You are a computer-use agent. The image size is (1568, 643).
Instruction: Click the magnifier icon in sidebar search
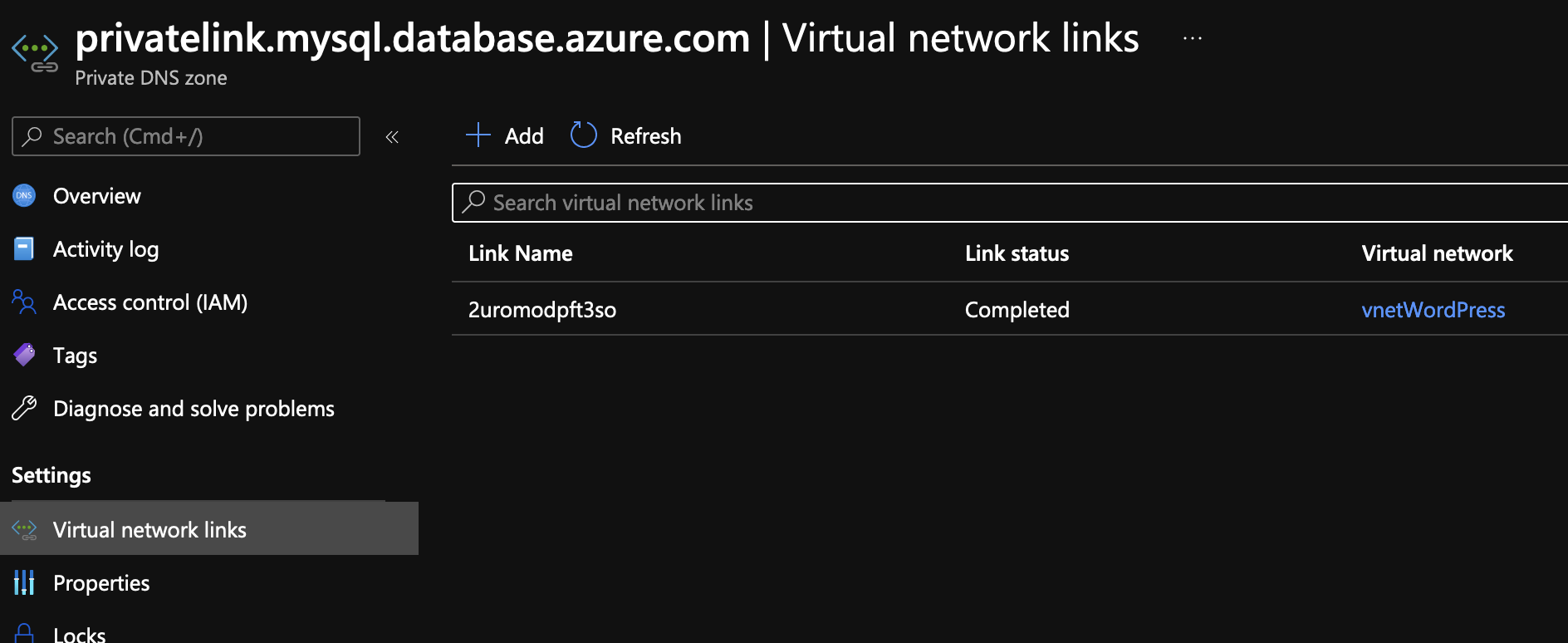coord(32,136)
